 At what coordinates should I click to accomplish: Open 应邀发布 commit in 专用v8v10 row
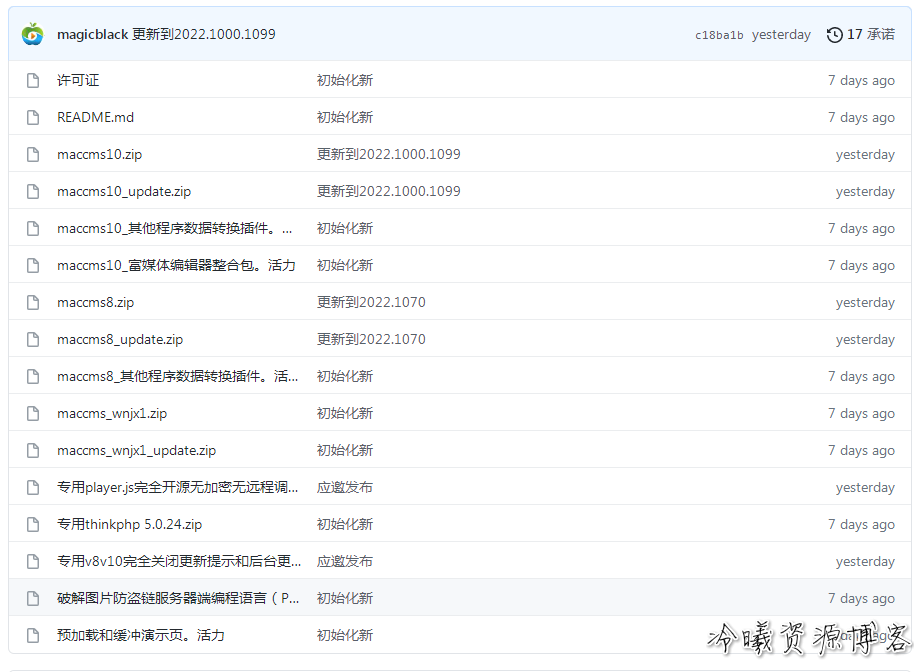point(344,561)
